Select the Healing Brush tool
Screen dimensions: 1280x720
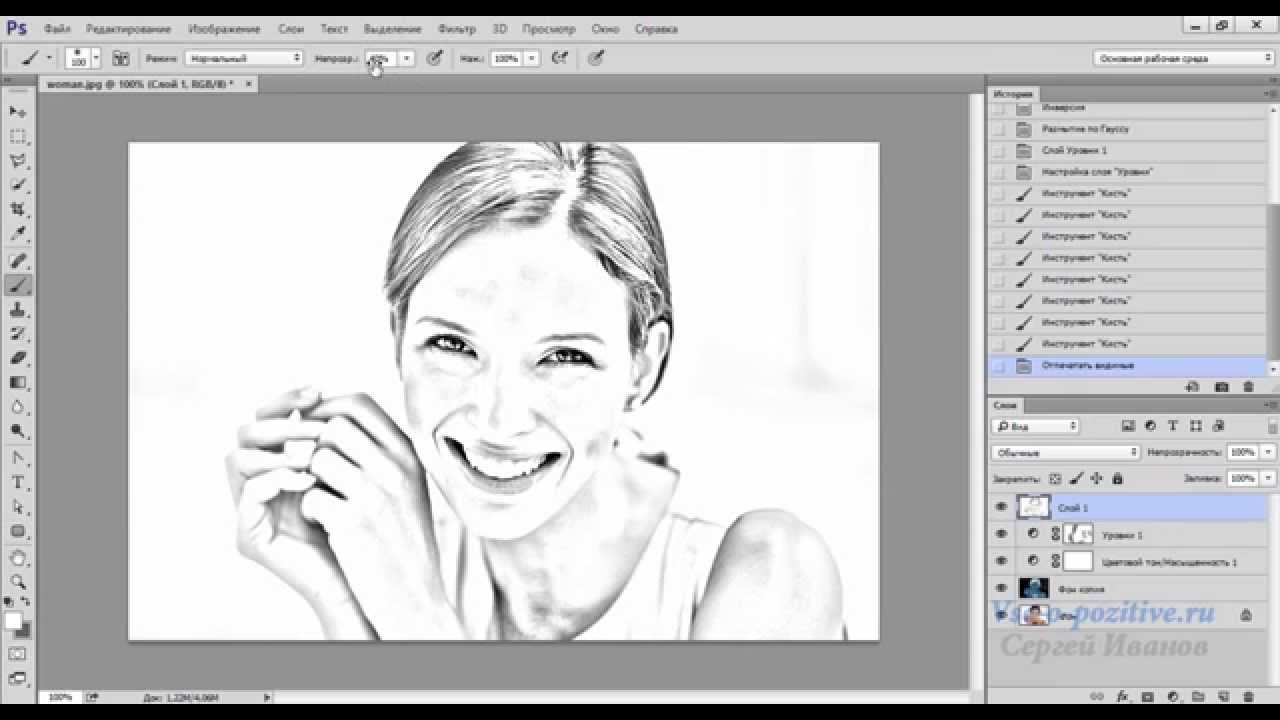click(18, 261)
